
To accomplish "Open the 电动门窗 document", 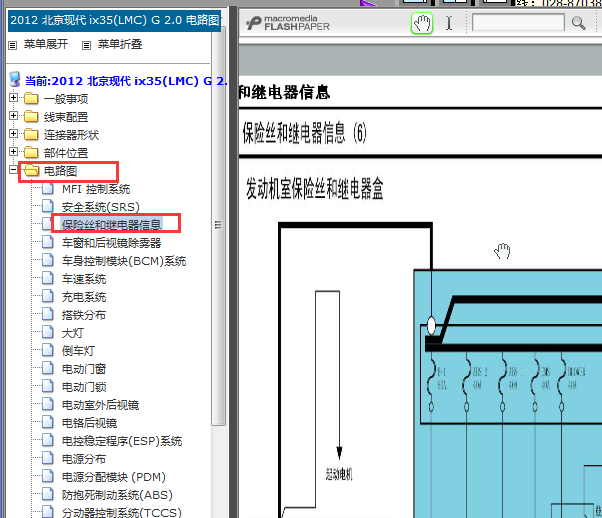I will pos(84,369).
